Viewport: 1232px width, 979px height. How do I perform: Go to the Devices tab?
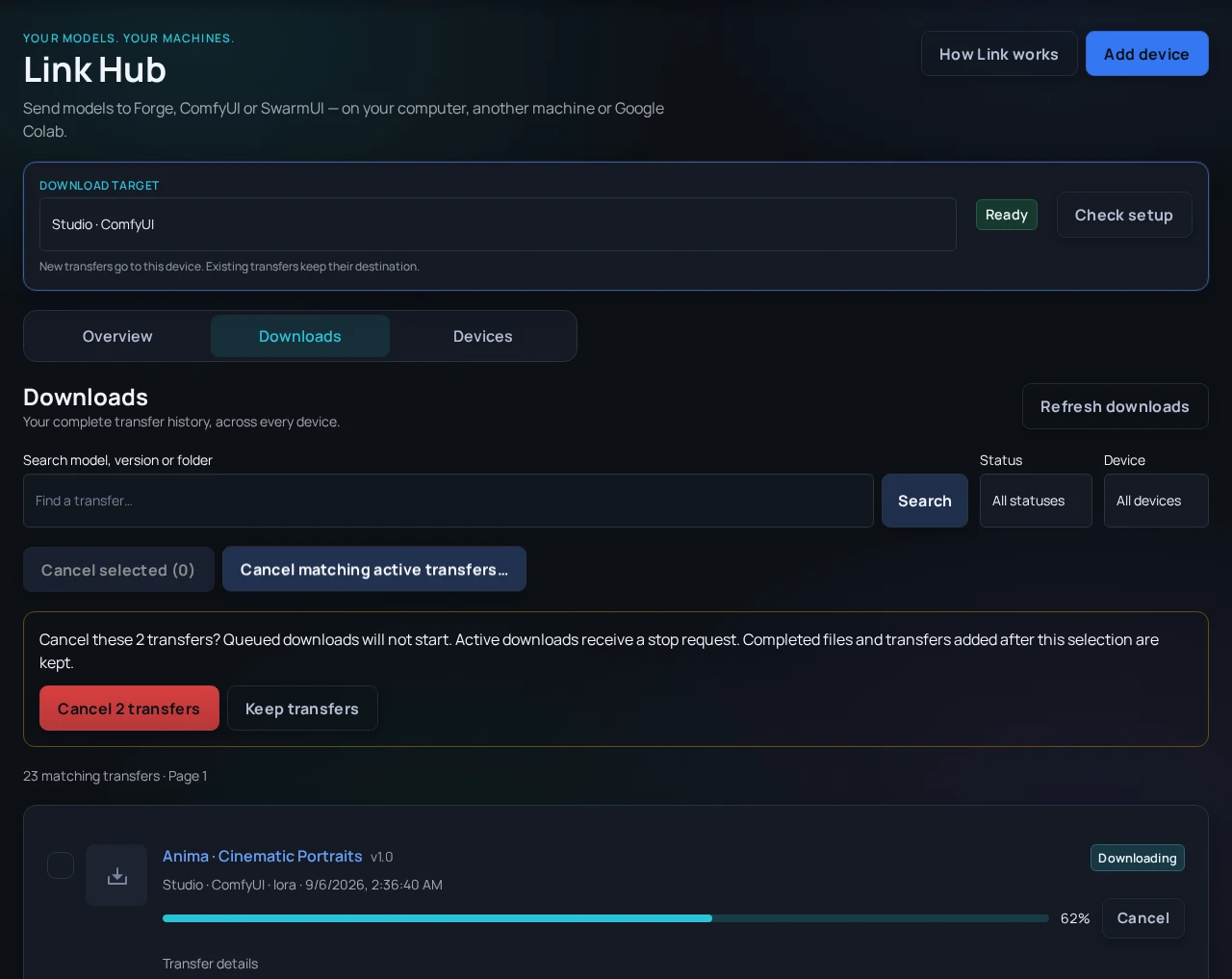click(x=483, y=336)
